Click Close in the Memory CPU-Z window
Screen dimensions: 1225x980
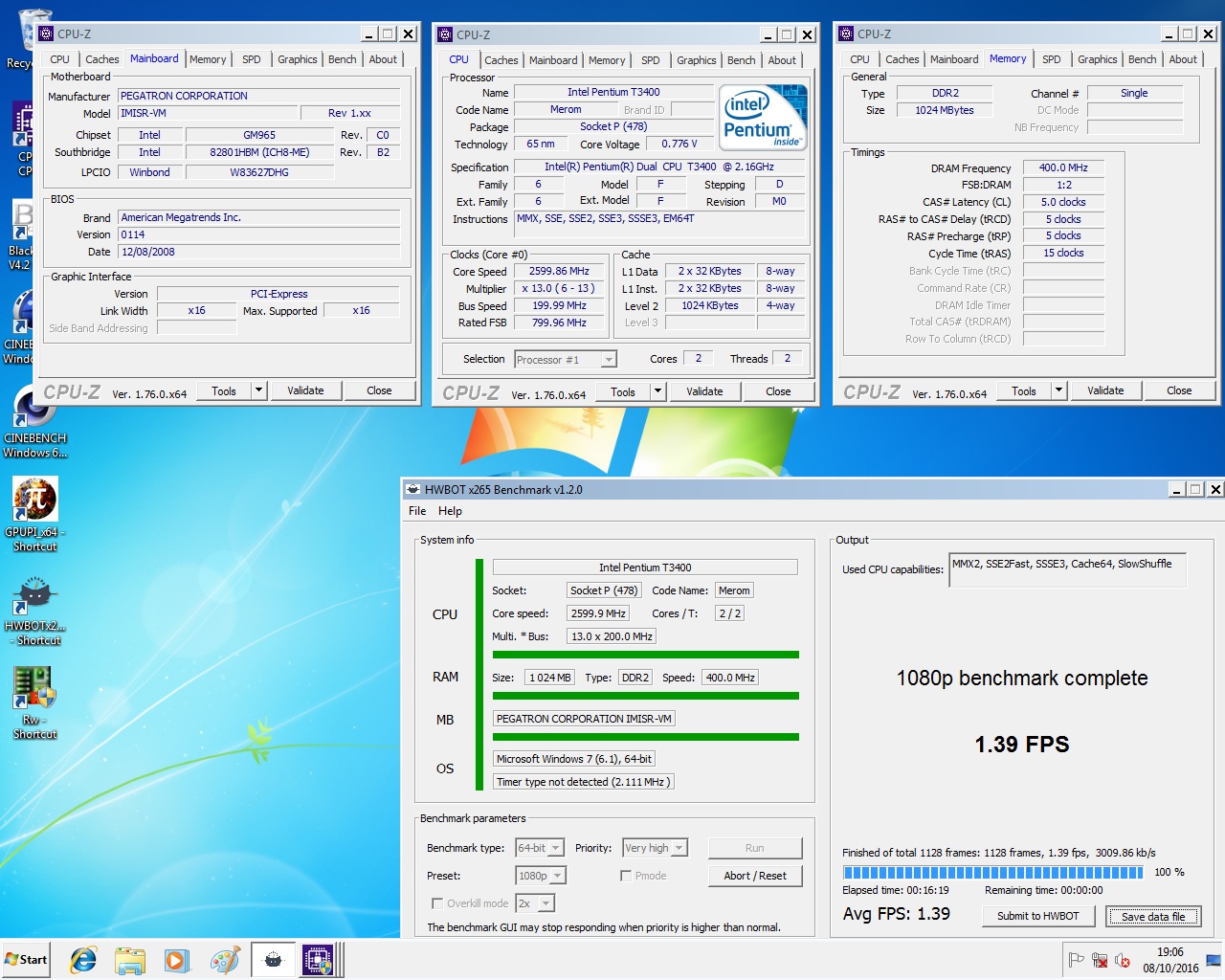[x=1179, y=390]
